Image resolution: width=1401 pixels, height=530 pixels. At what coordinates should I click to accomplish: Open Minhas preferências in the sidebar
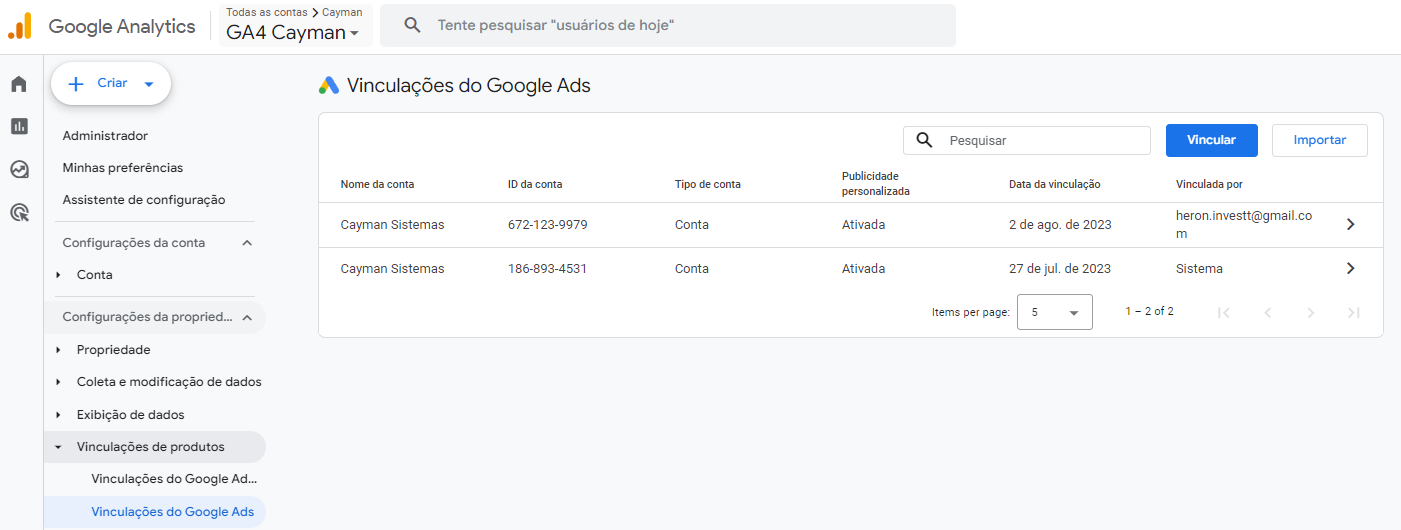(x=123, y=168)
